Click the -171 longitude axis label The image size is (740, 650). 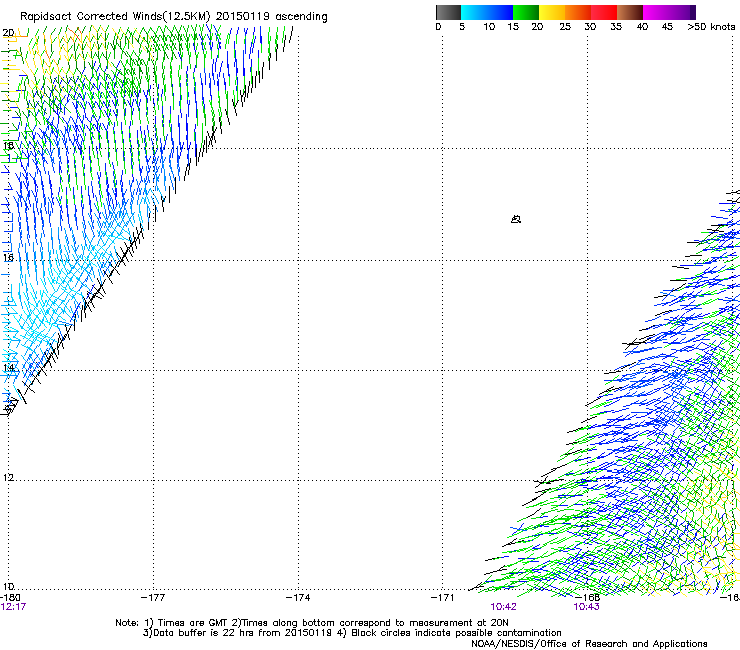(x=443, y=598)
